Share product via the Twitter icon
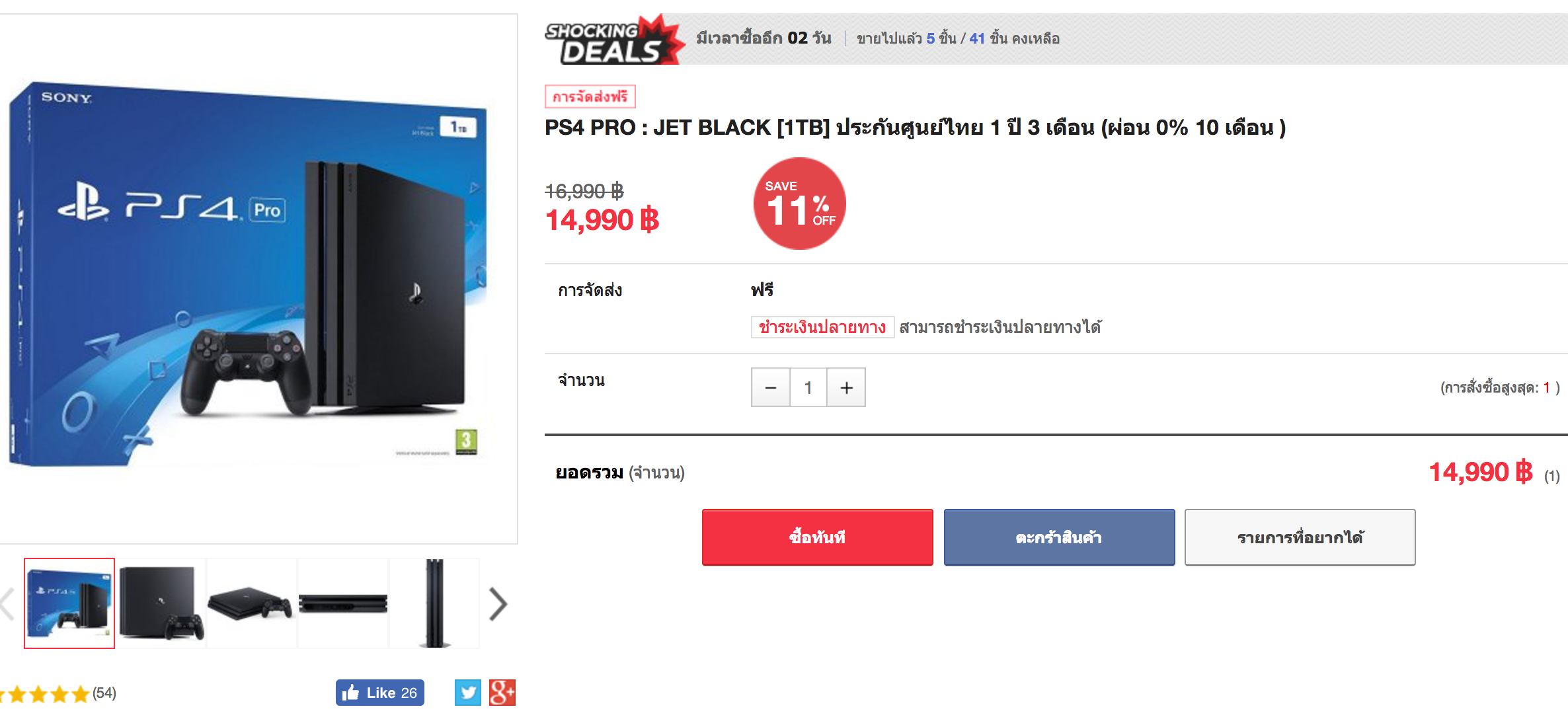The image size is (1568, 723). coord(468,693)
